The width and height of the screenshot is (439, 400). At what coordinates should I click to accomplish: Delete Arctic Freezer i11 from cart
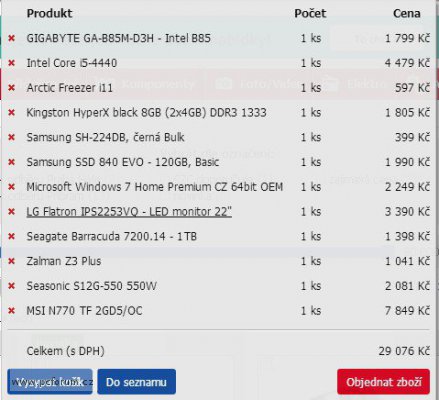tap(12, 88)
